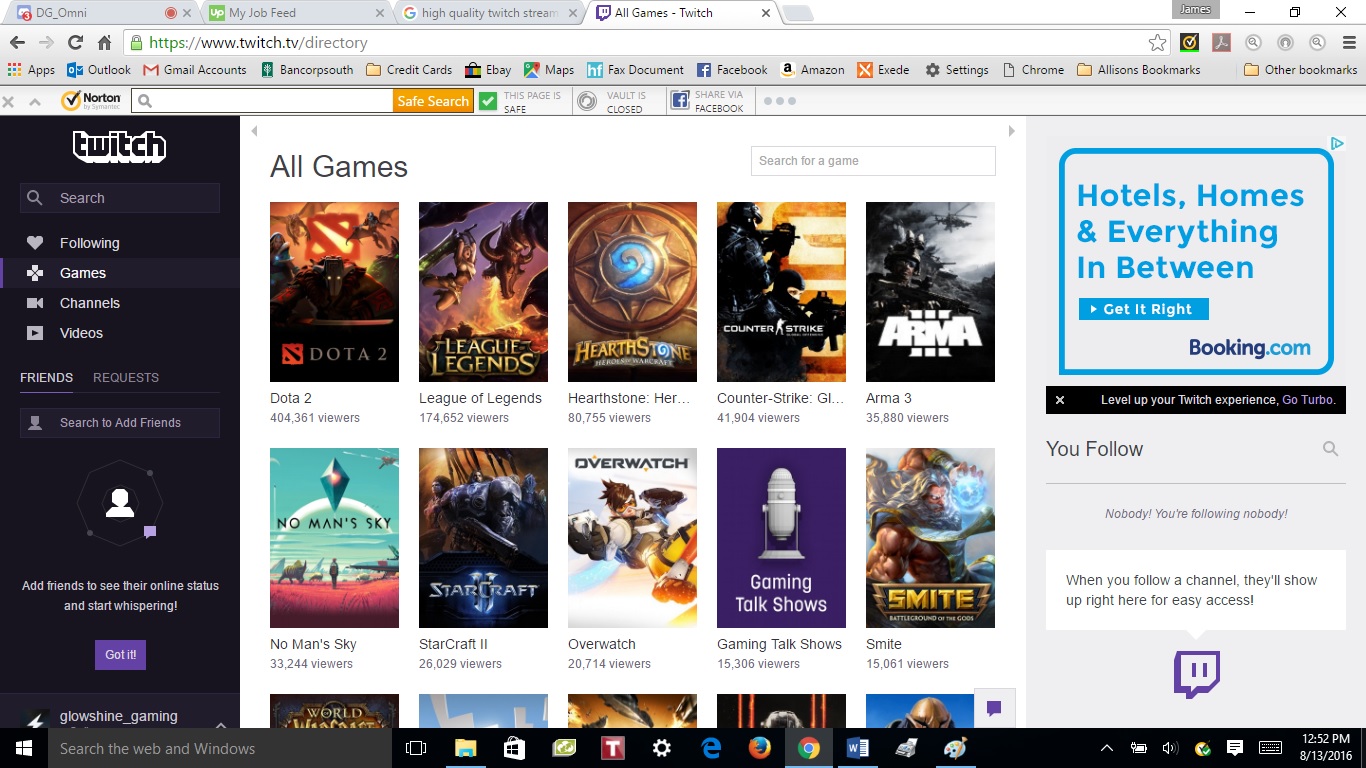Open Task View on taskbar

coord(416,748)
